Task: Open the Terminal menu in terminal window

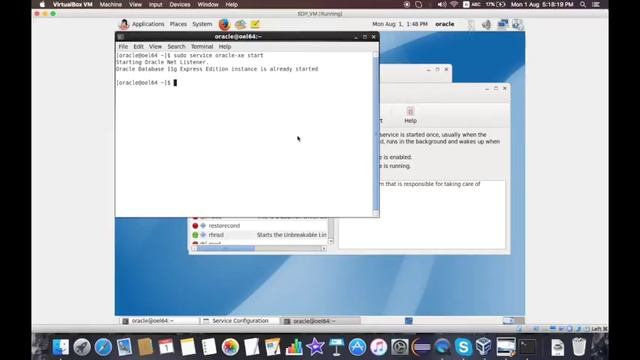Action: click(202, 47)
